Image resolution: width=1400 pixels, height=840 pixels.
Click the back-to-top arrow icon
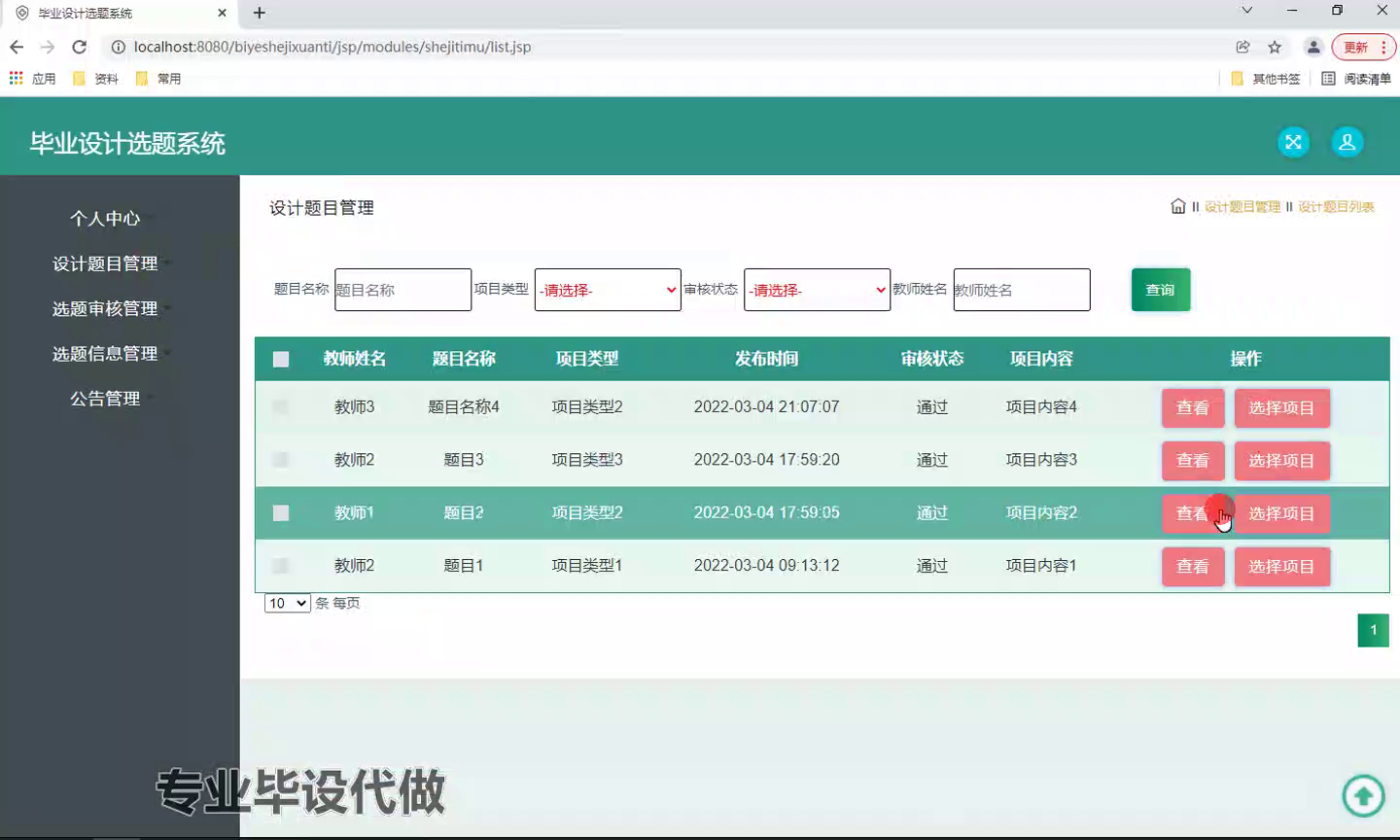click(x=1363, y=796)
